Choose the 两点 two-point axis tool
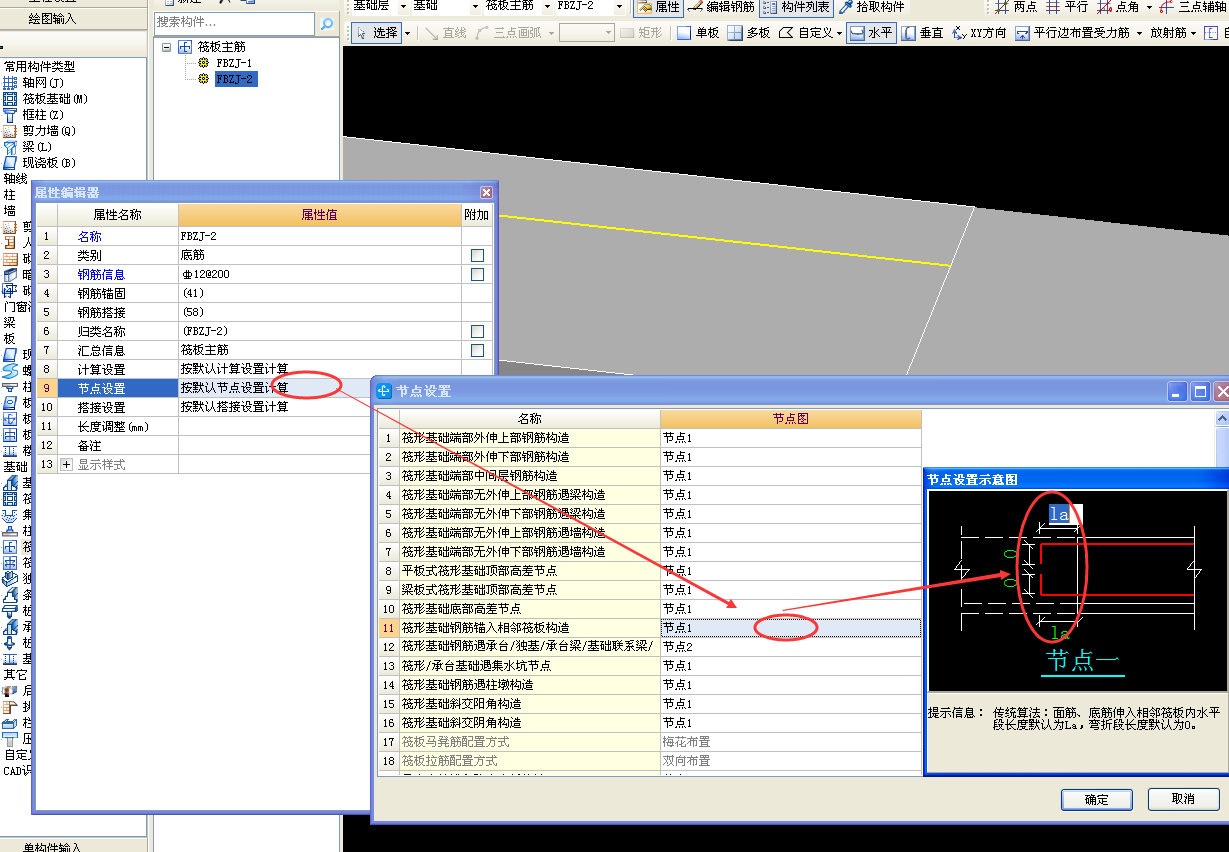The height and width of the screenshot is (852, 1229). click(1017, 7)
